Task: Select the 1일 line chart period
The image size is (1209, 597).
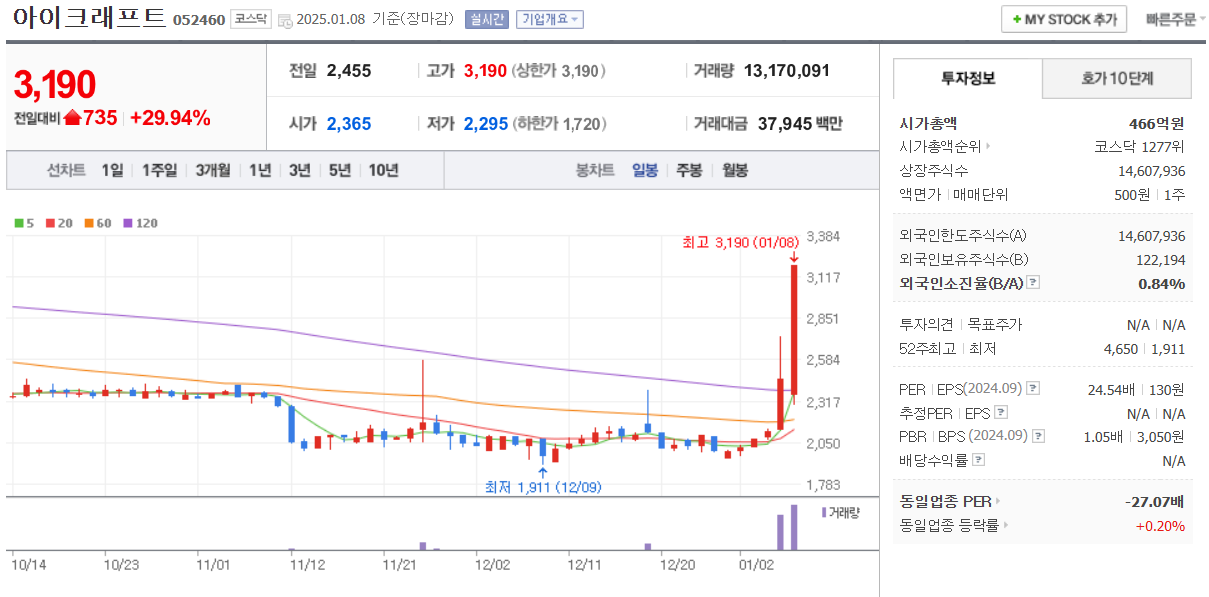Action: 112,170
